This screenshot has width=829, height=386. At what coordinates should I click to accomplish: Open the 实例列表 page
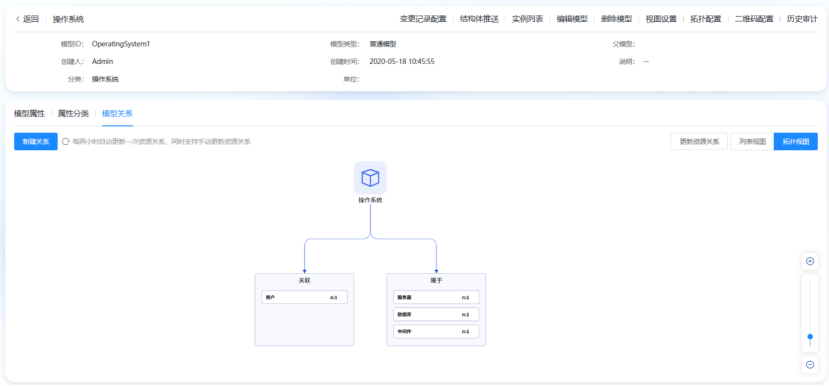point(527,19)
